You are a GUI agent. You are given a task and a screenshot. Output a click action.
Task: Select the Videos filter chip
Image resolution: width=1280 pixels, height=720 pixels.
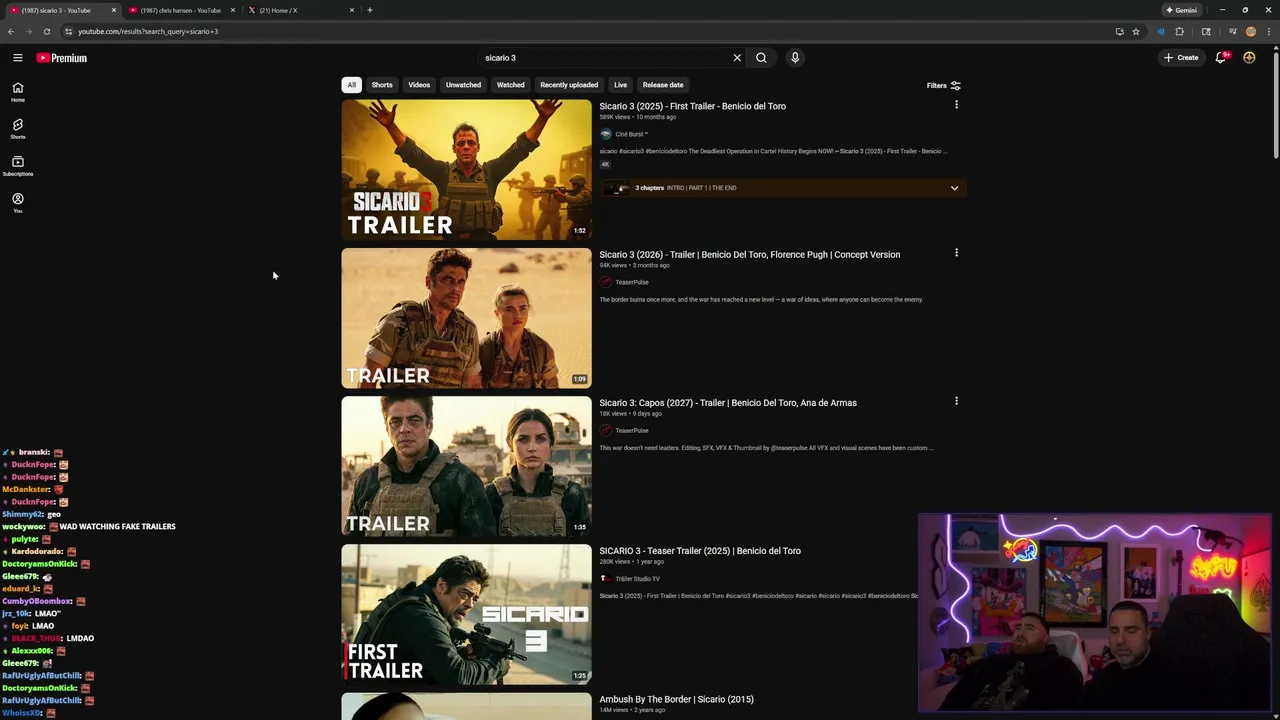[x=419, y=85]
